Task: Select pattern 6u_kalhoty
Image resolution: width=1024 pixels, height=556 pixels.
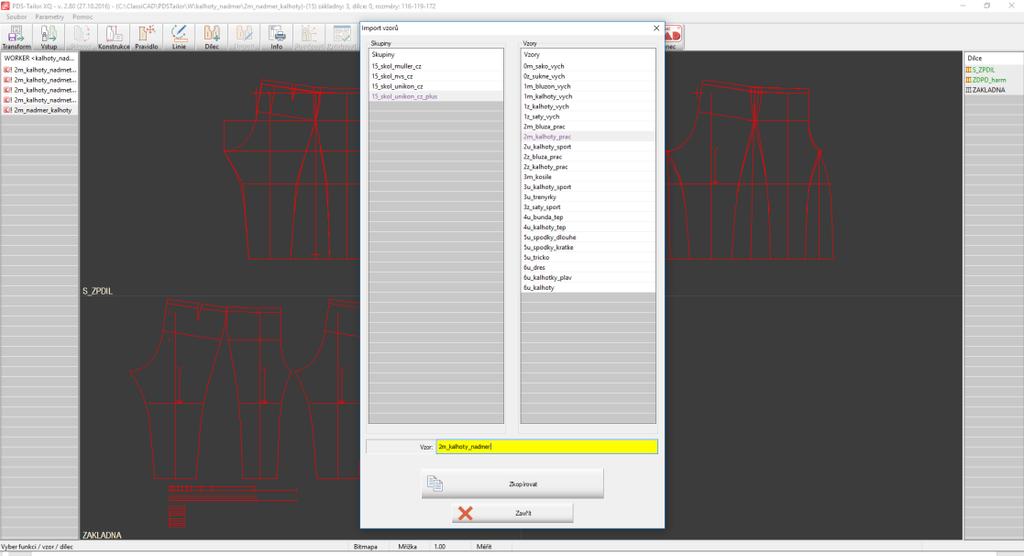Action: pyautogui.click(x=588, y=287)
